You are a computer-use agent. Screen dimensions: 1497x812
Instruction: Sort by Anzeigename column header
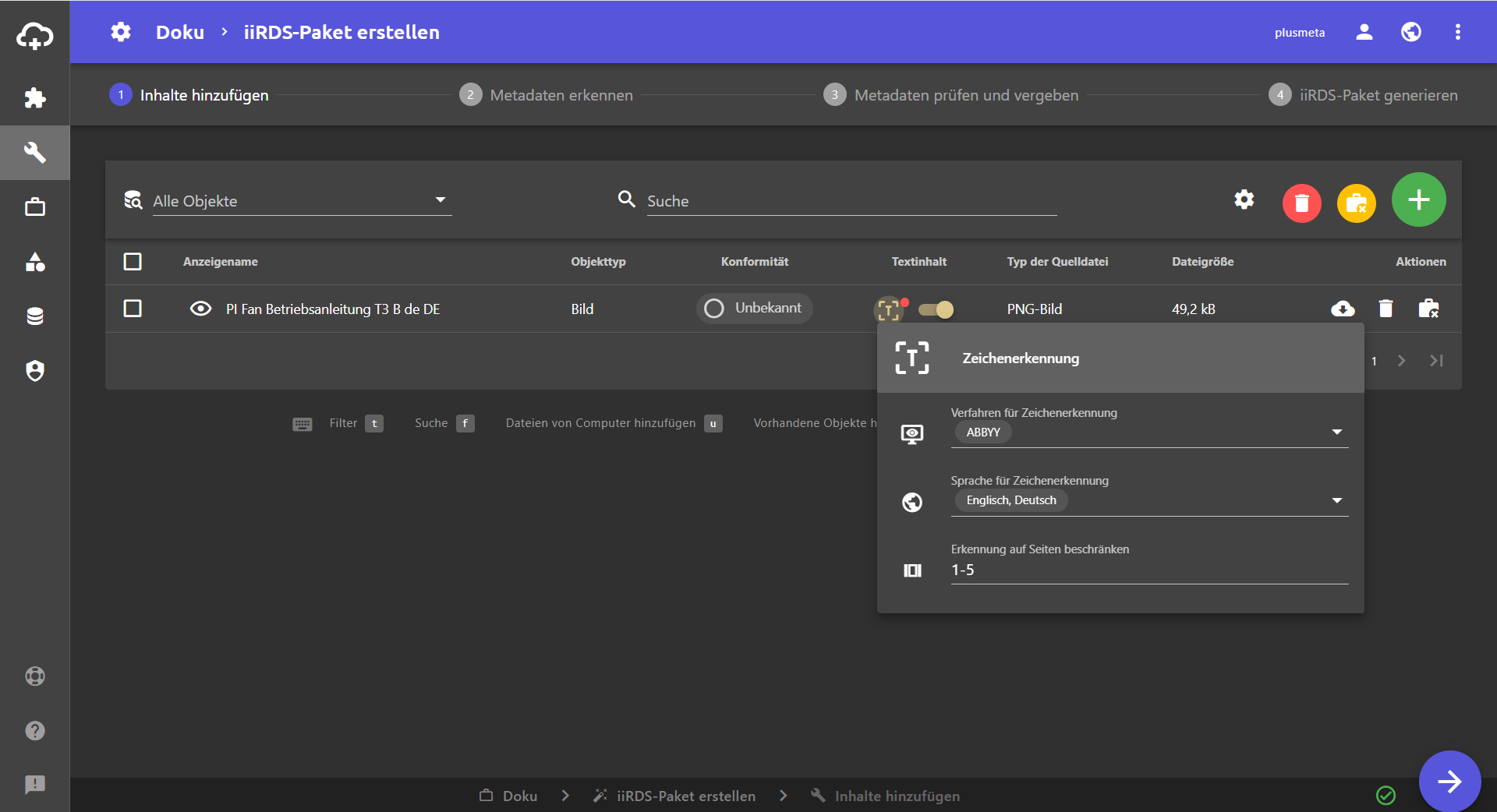pos(221,262)
